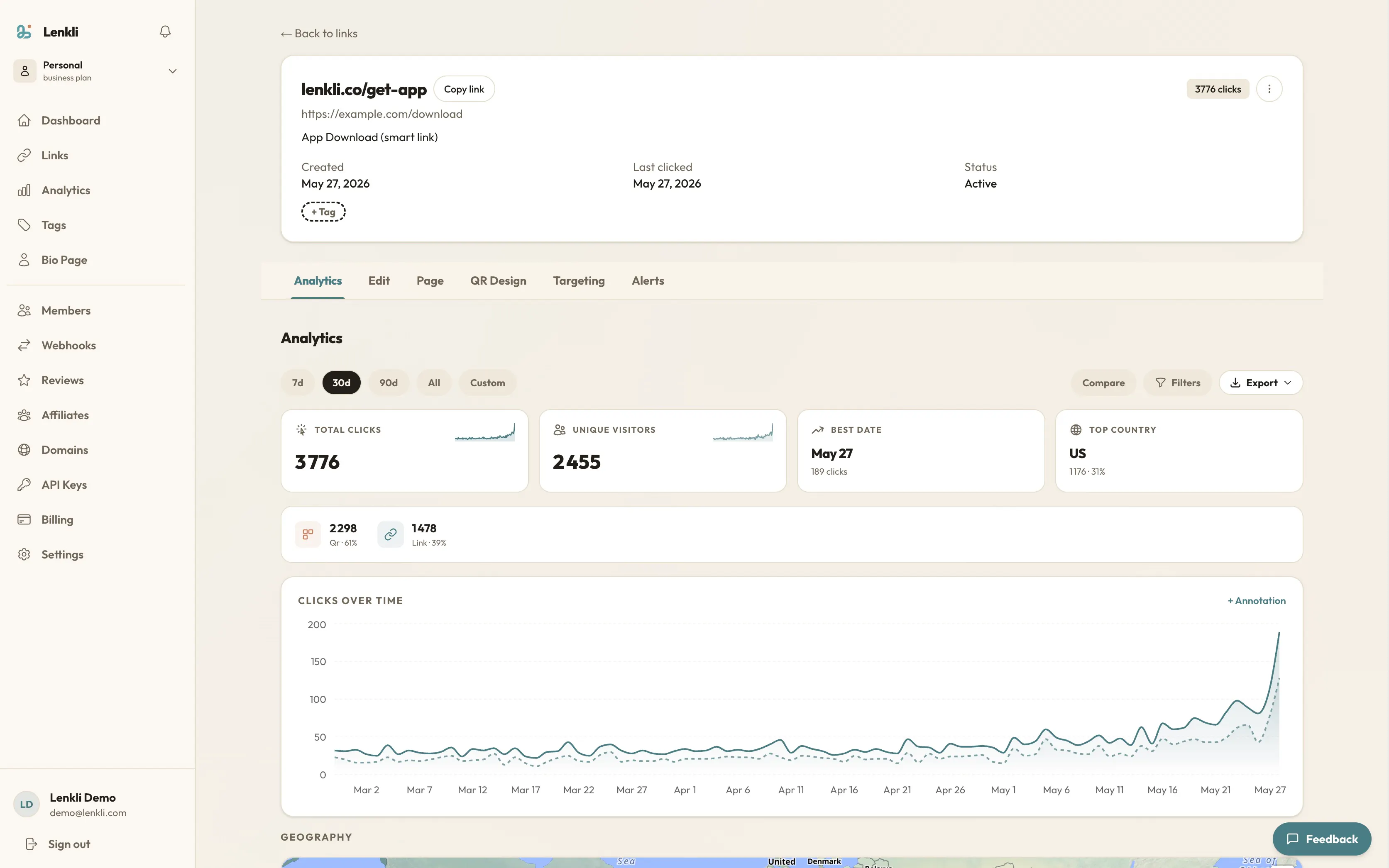Open the QR Design tab
1389x868 pixels.
[499, 281]
